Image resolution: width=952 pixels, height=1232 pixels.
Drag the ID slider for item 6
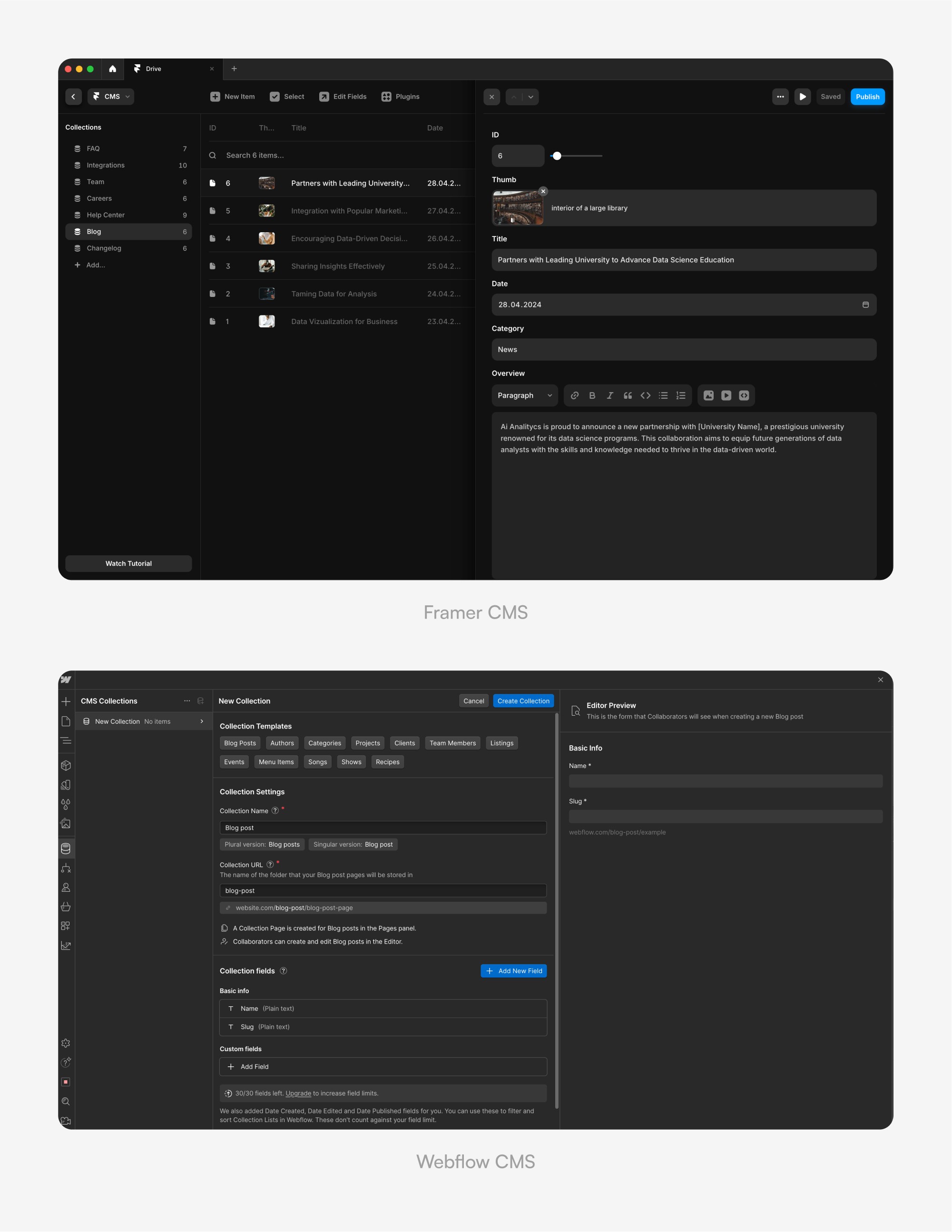click(558, 155)
